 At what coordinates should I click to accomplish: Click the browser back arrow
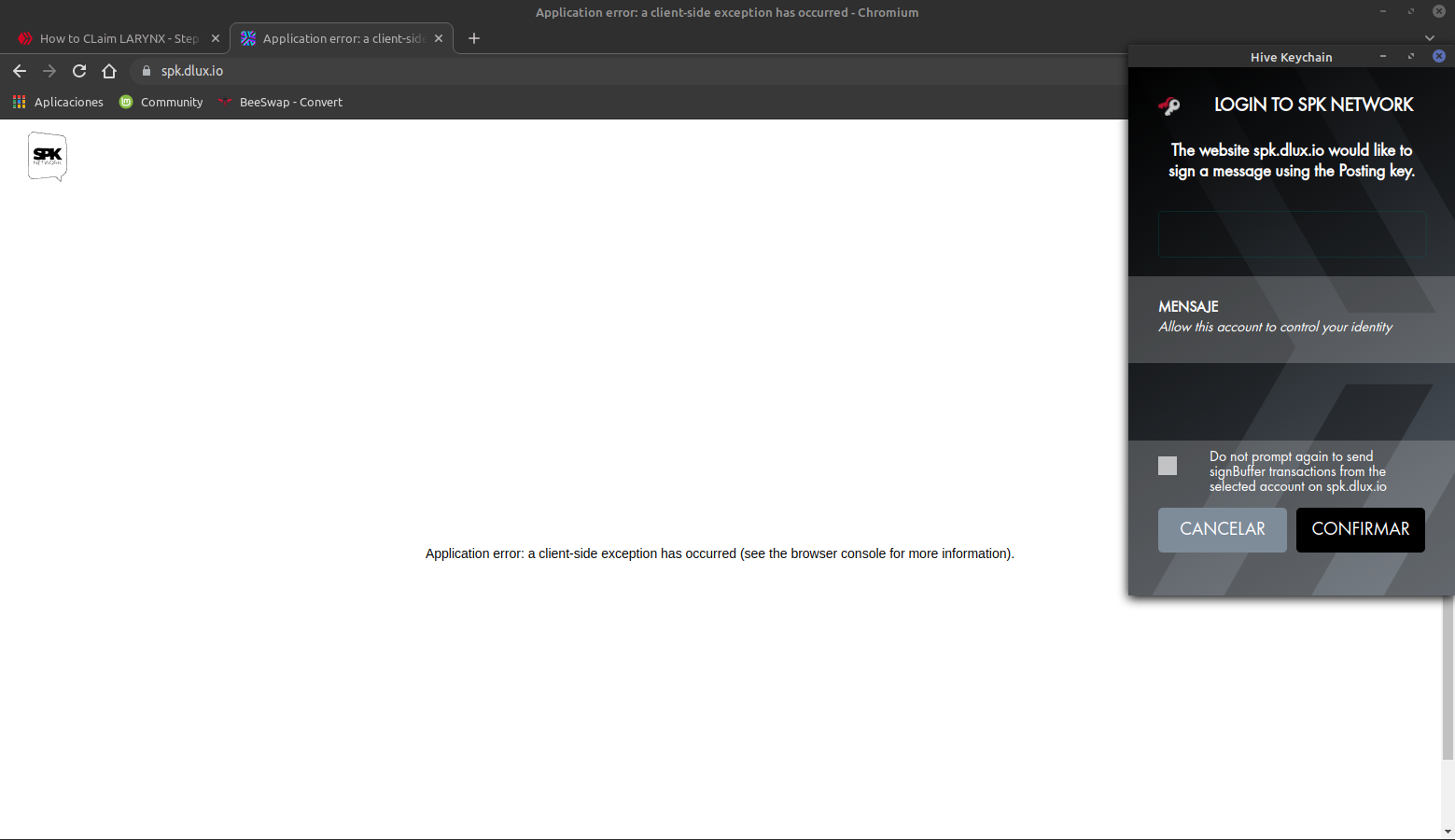(20, 71)
